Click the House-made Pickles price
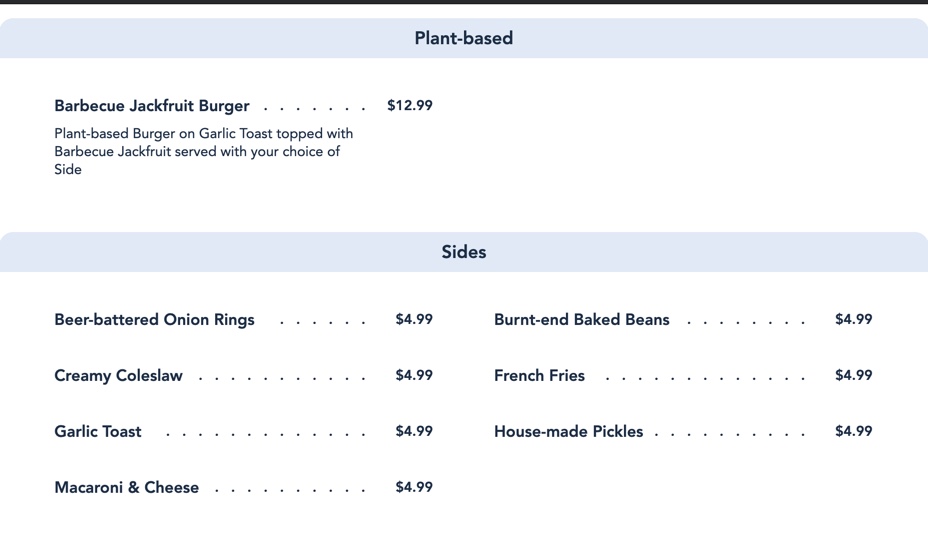Screen dimensions: 928x550 click(x=854, y=432)
